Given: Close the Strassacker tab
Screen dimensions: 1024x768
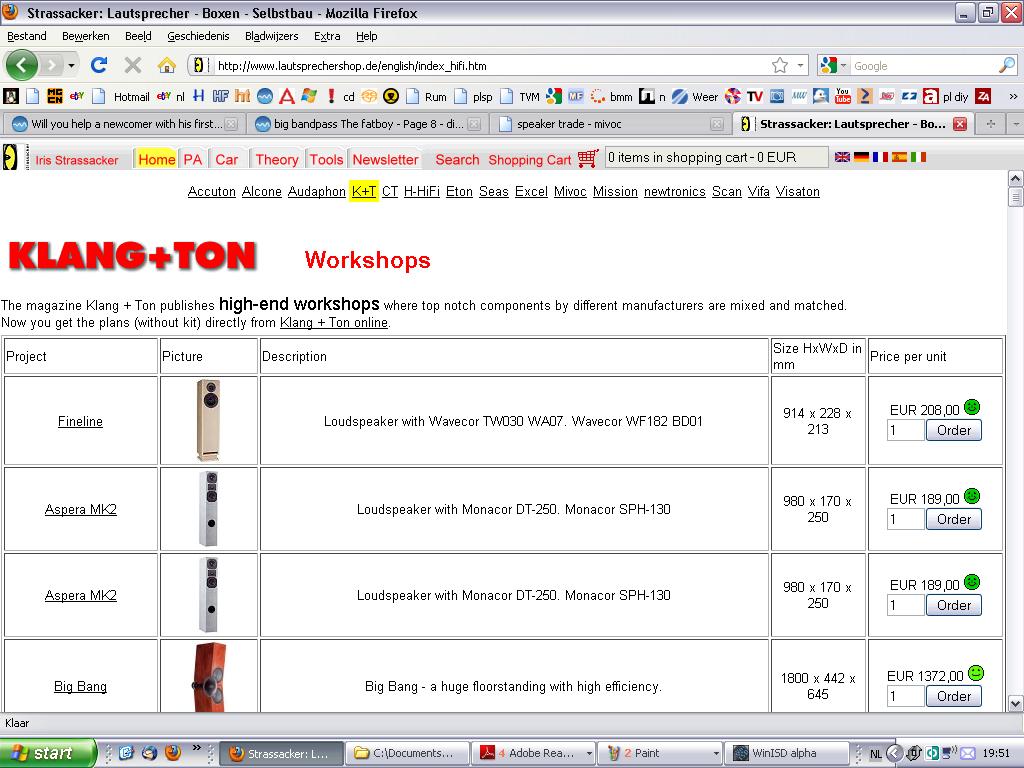Looking at the screenshot, I should click(x=959, y=123).
